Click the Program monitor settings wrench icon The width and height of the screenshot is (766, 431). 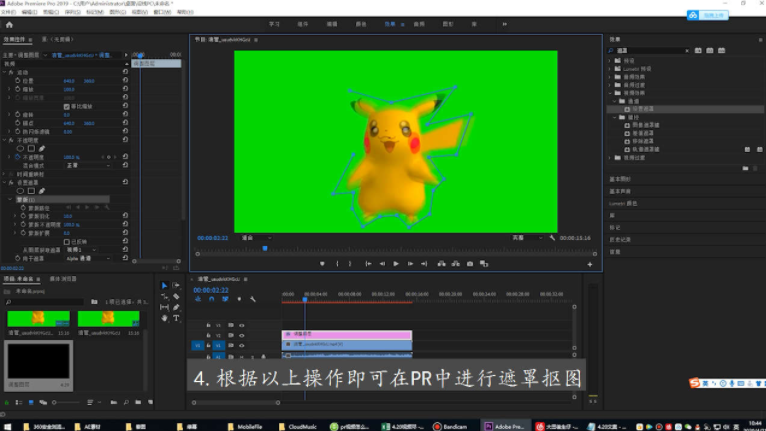pos(552,238)
